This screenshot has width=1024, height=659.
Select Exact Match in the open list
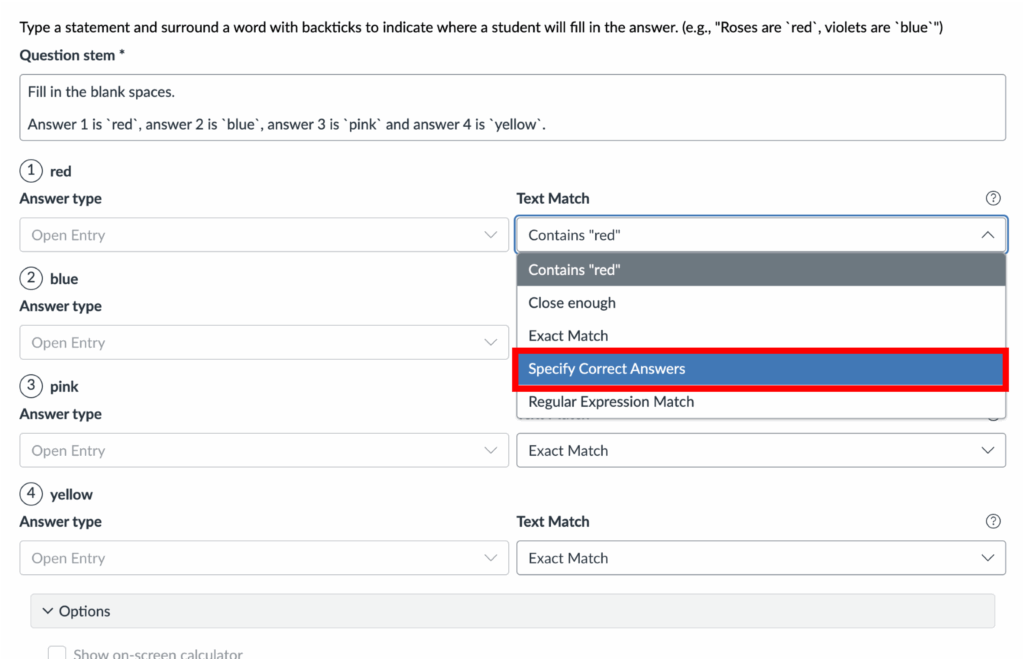[760, 336]
